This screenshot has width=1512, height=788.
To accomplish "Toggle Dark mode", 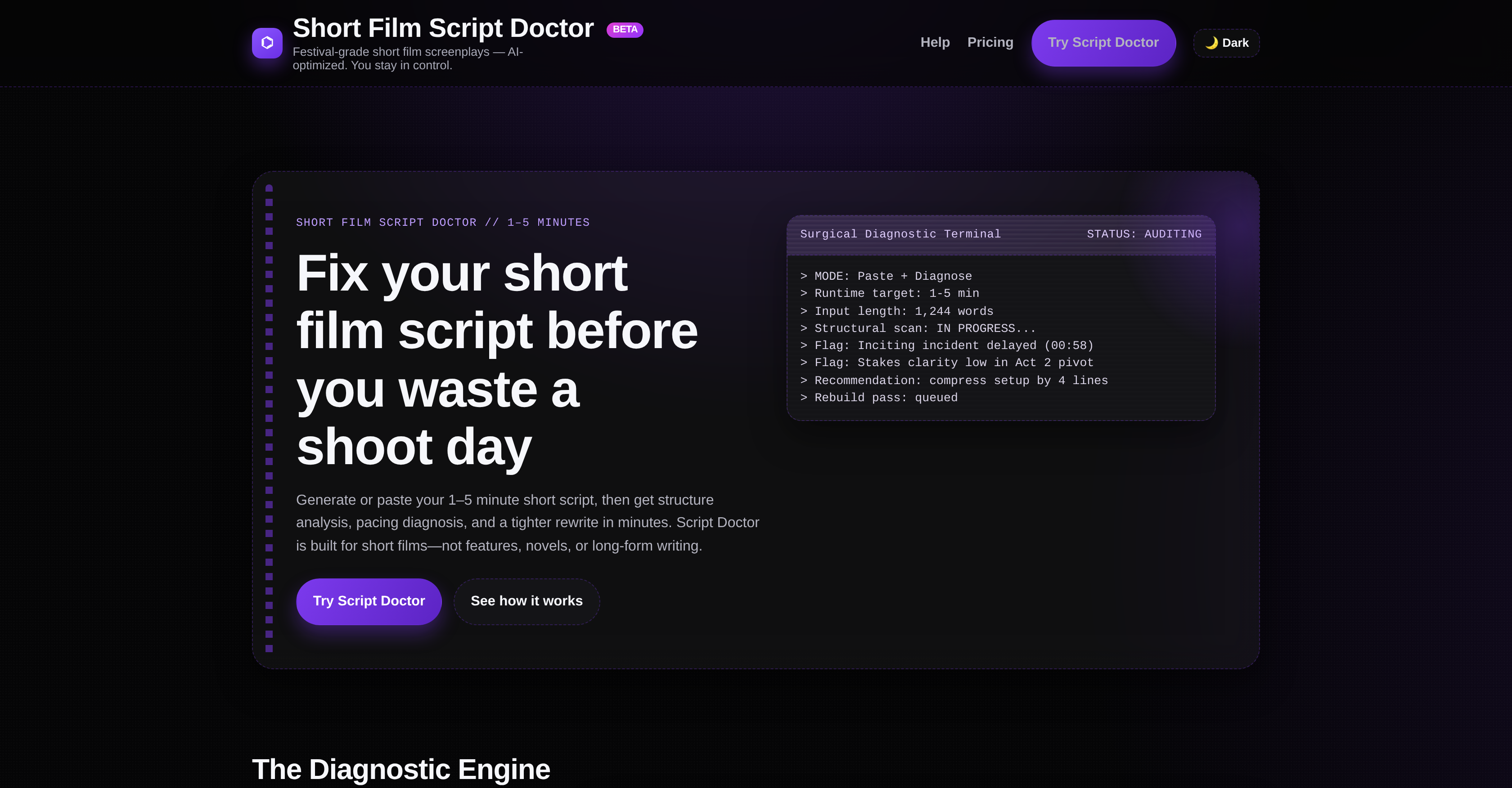I will tap(1226, 42).
